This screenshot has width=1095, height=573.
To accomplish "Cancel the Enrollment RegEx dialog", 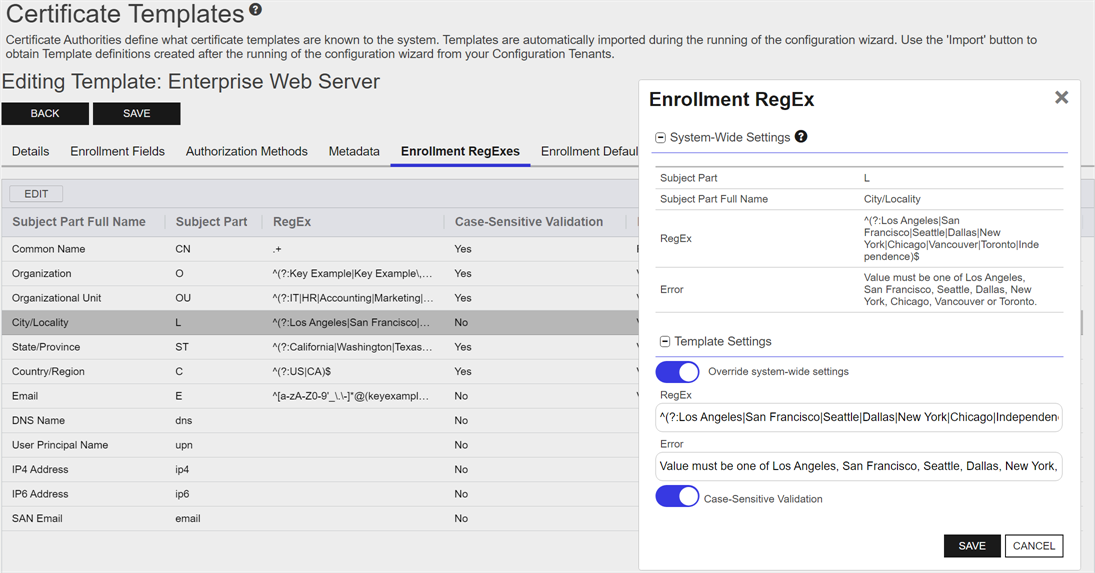I will pyautogui.click(x=1033, y=546).
